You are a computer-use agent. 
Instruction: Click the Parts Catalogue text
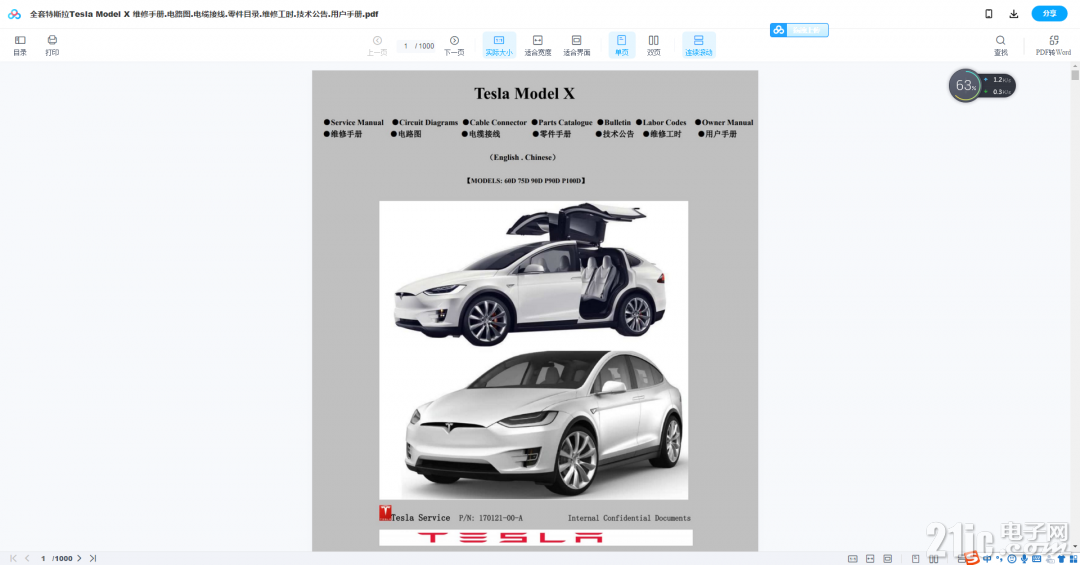[565, 123]
